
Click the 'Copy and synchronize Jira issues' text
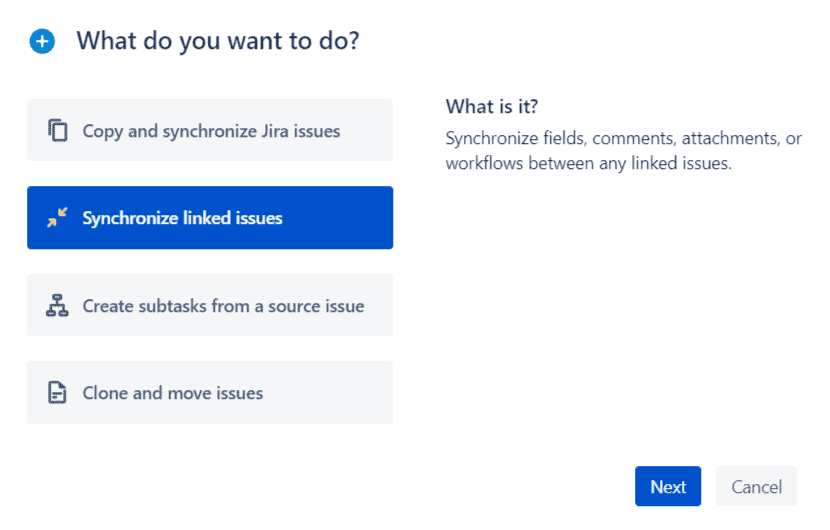coord(211,131)
